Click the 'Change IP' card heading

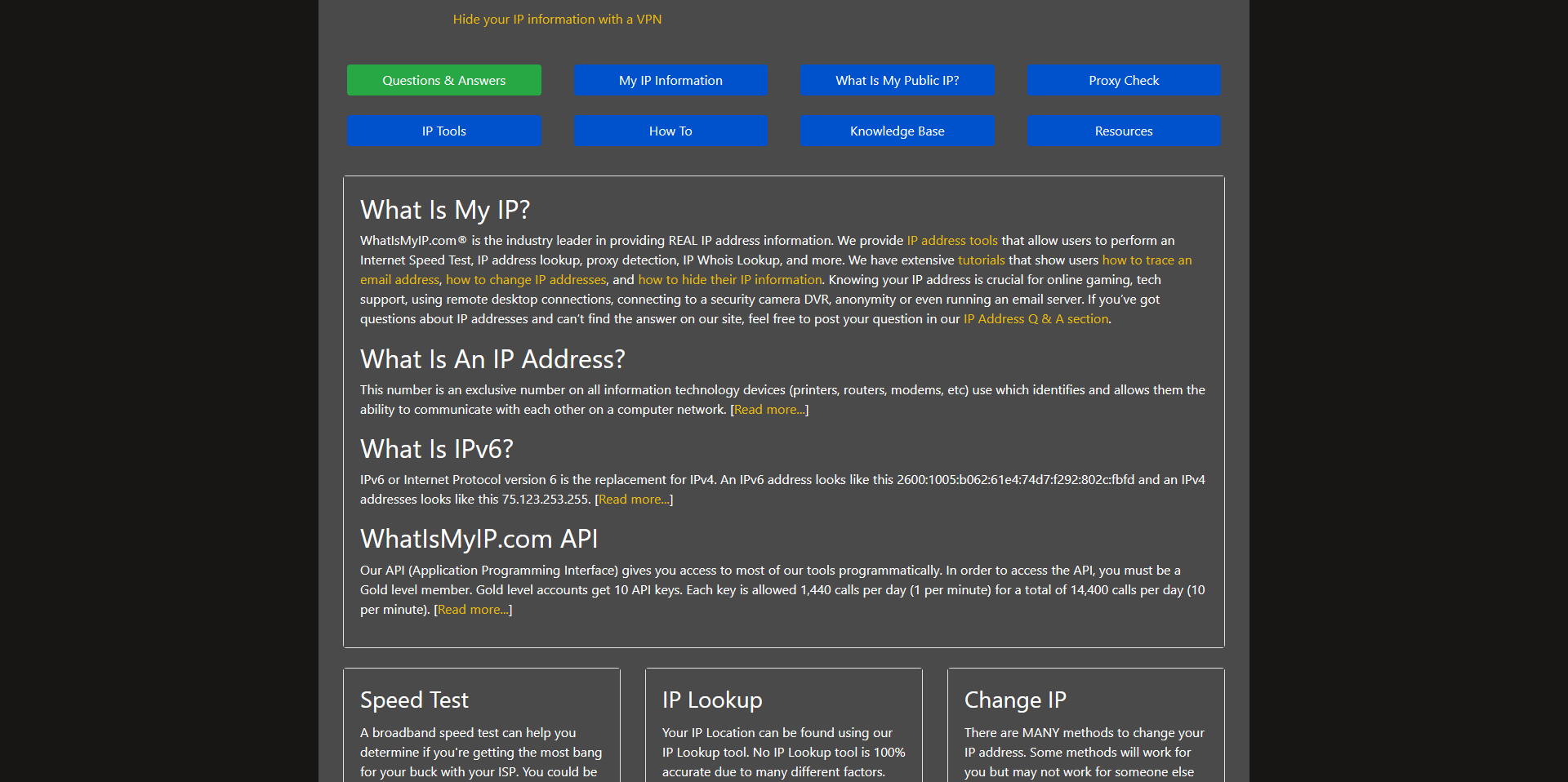[1015, 700]
